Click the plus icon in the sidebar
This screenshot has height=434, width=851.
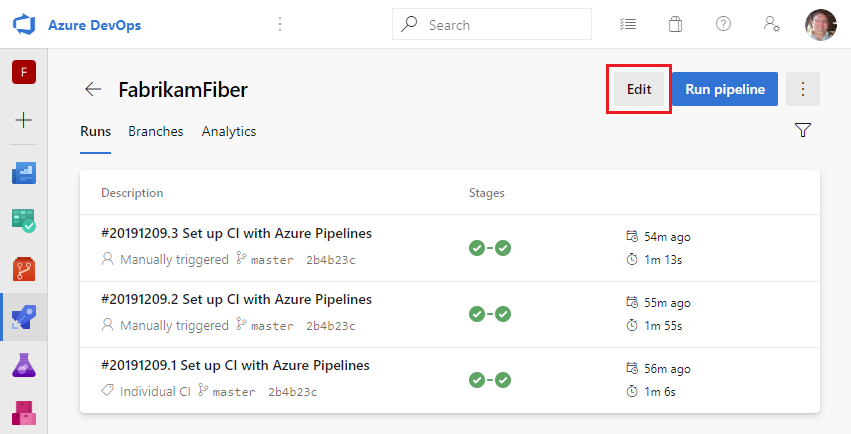(23, 120)
